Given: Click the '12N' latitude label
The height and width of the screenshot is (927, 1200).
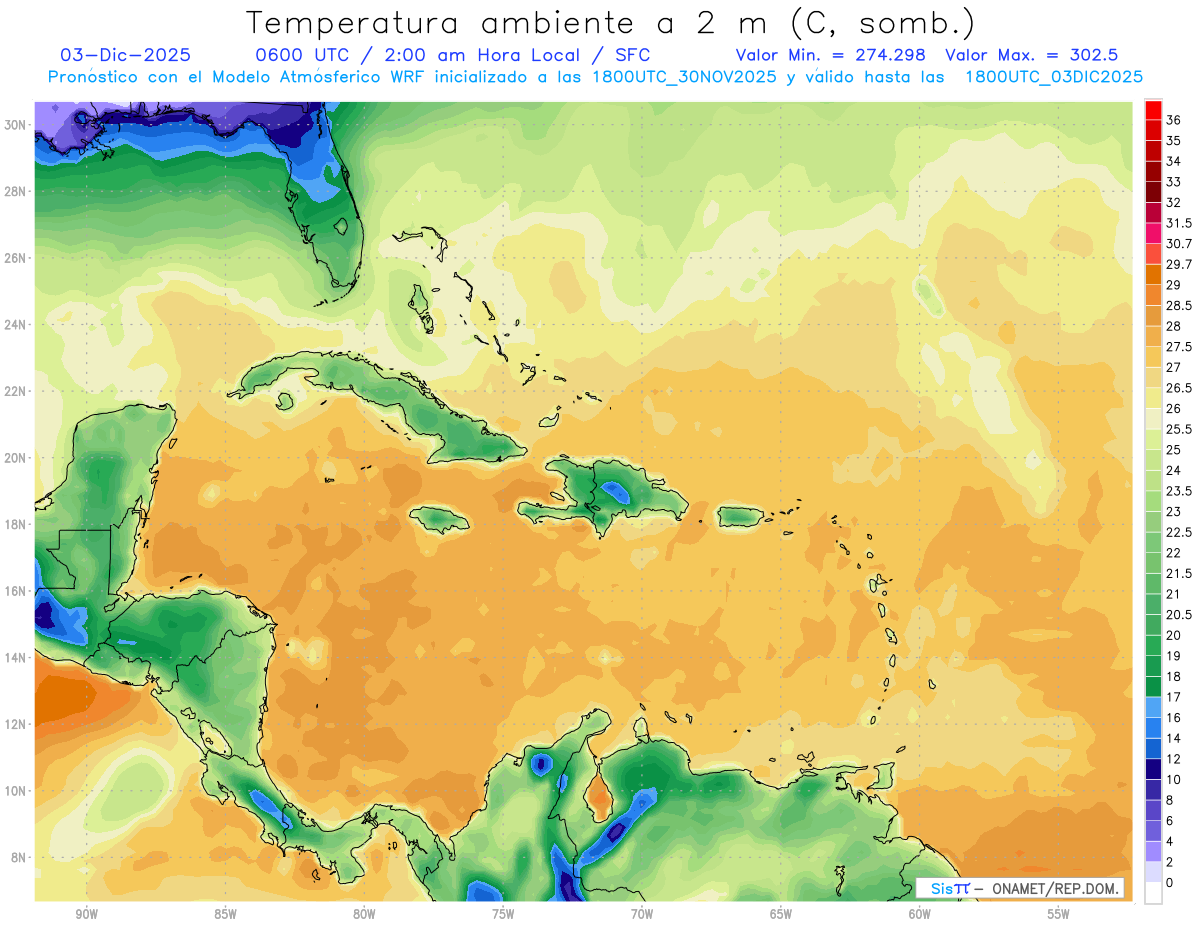Looking at the screenshot, I should tap(17, 724).
